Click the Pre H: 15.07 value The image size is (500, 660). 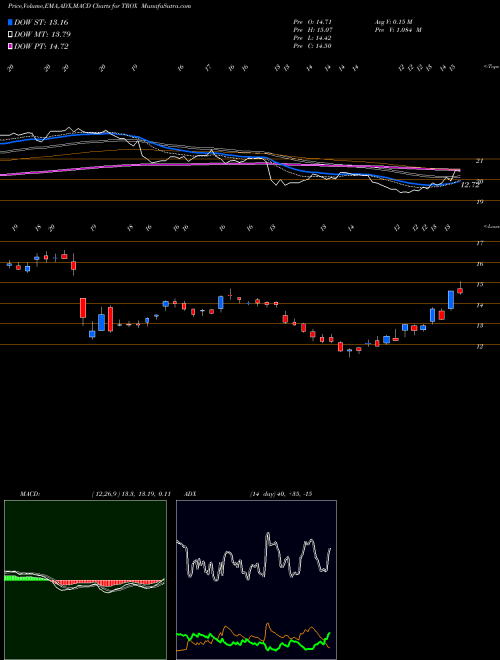[x=314, y=30]
